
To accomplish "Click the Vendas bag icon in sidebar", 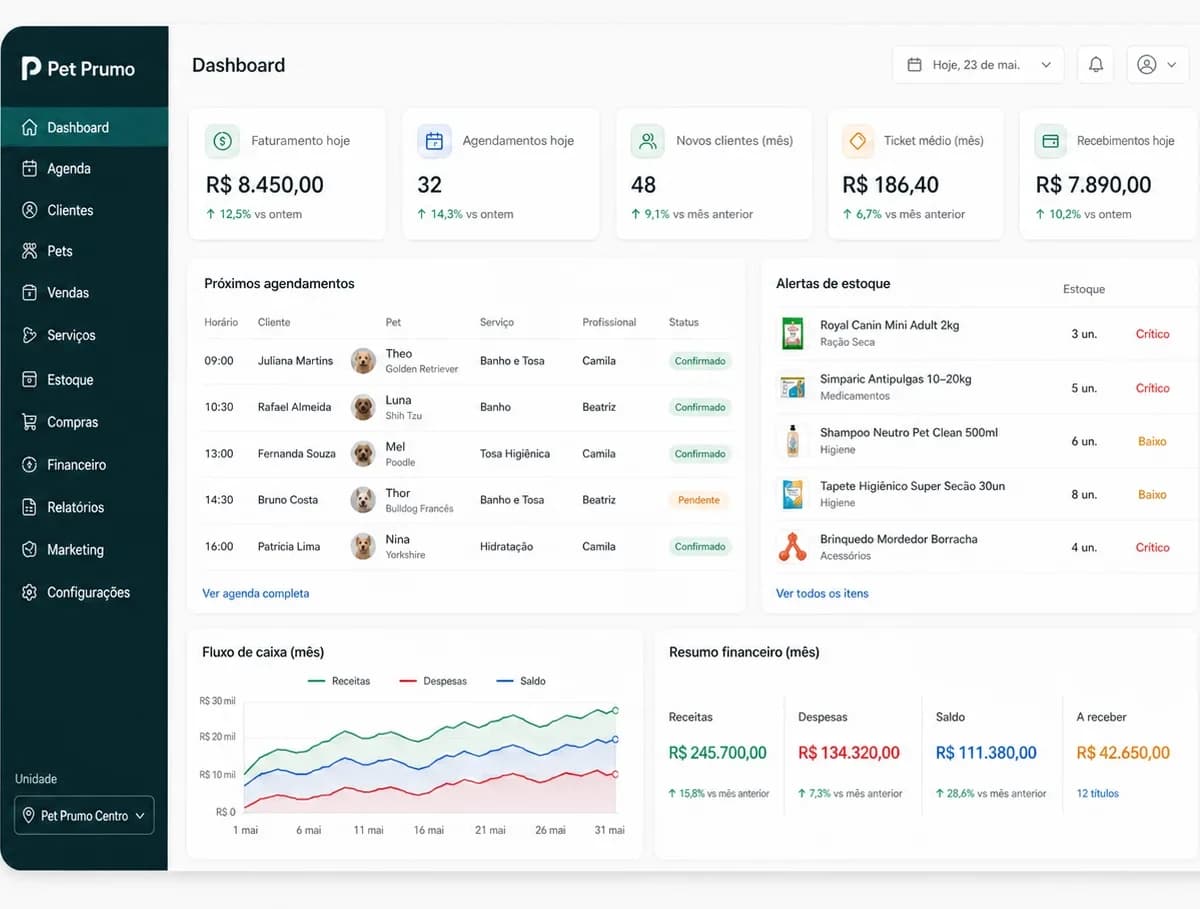I will click(30, 293).
